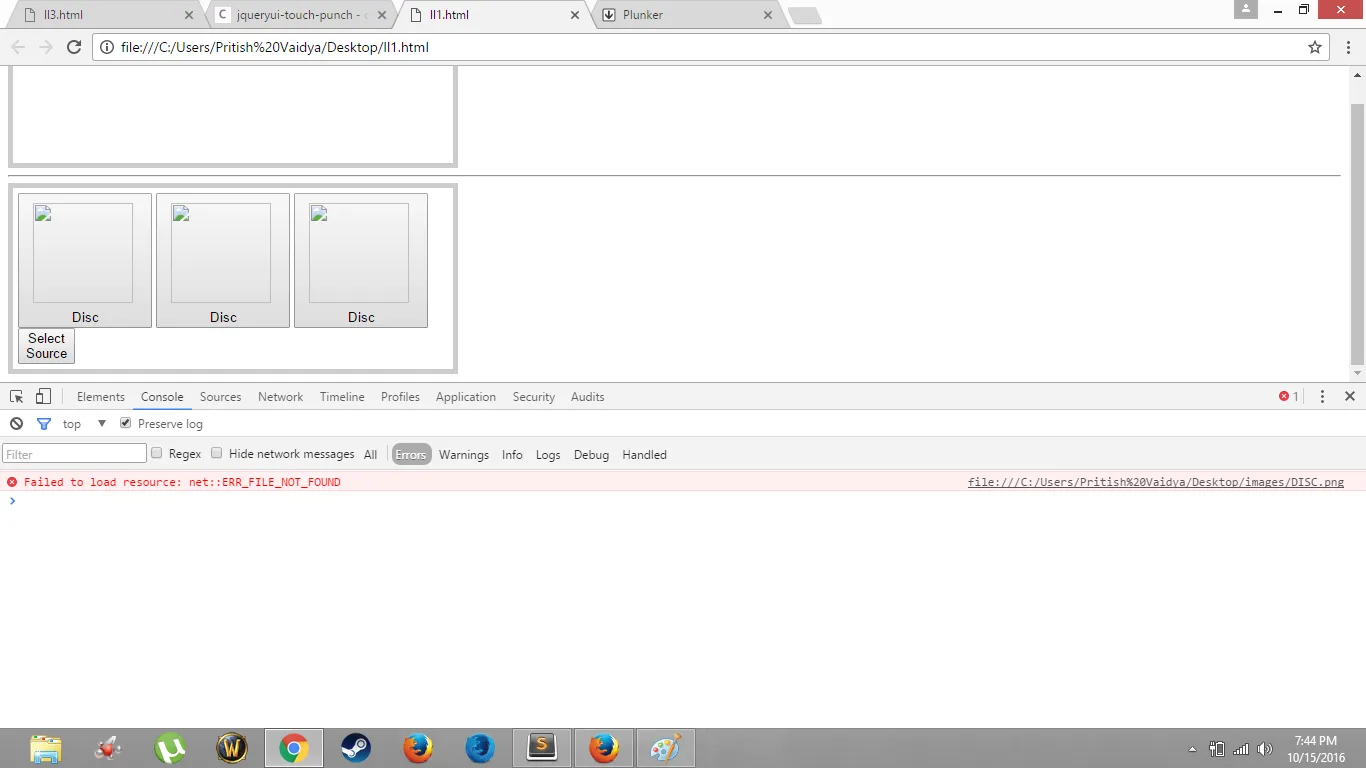Show All console message levels

(x=370, y=454)
